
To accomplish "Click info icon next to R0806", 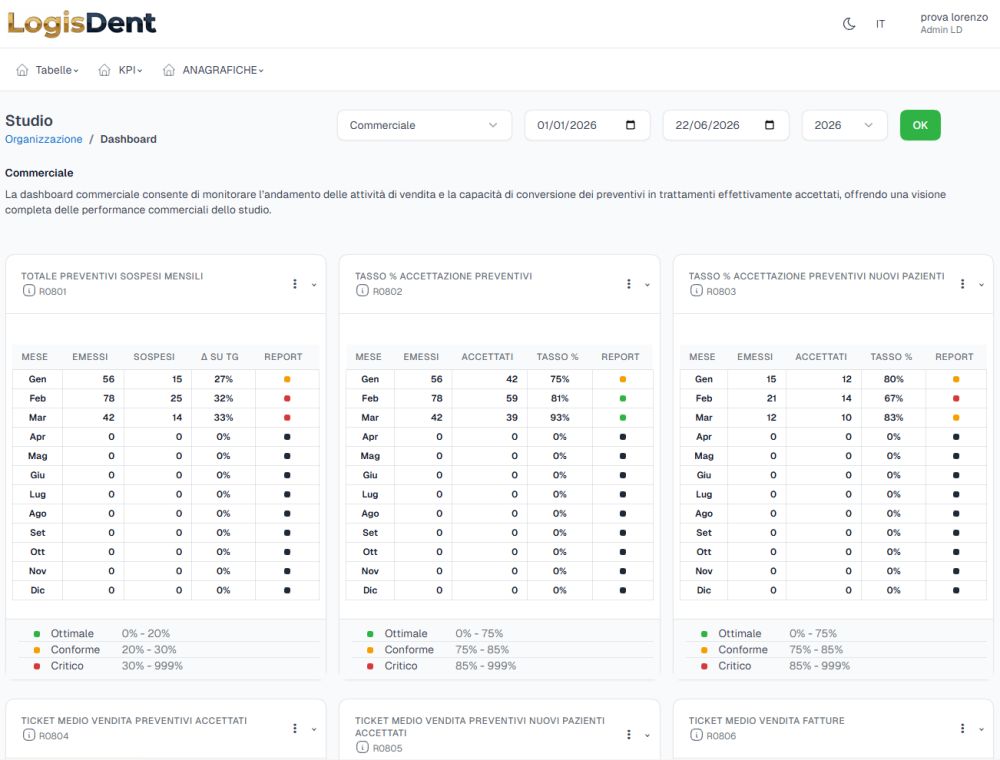I will pos(696,735).
